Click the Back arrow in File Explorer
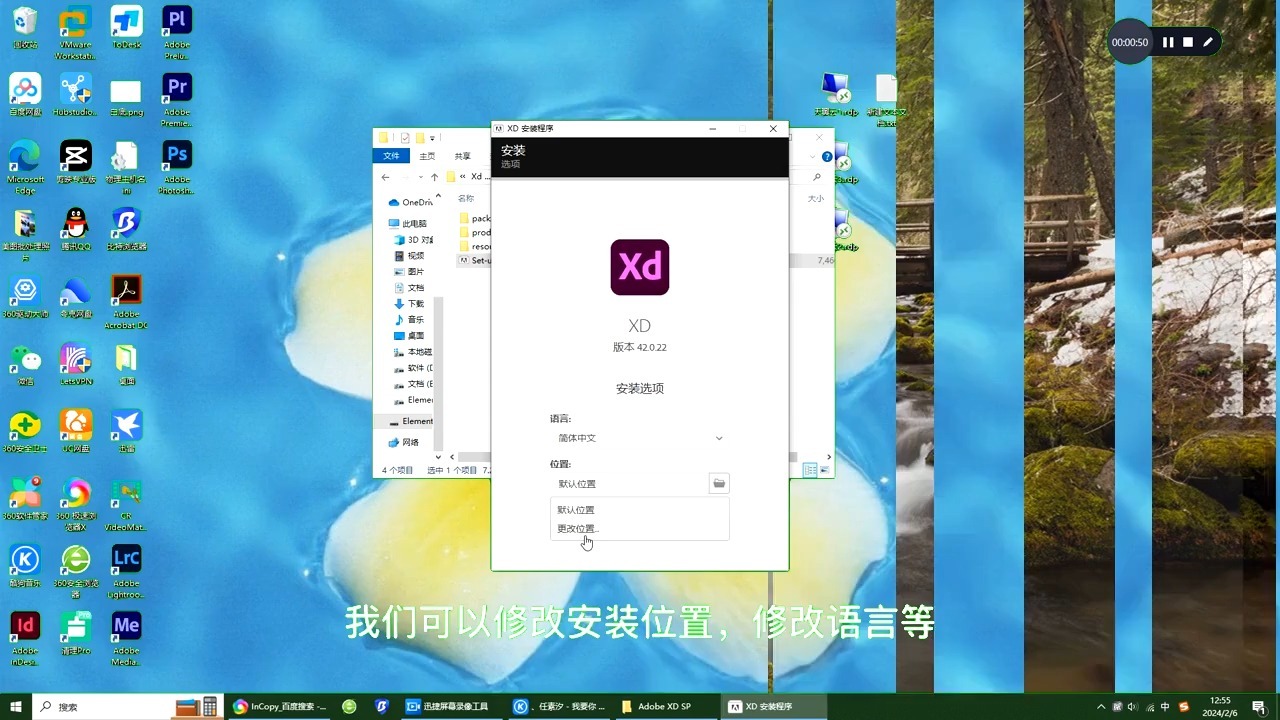This screenshot has height=720, width=1280. [x=386, y=177]
